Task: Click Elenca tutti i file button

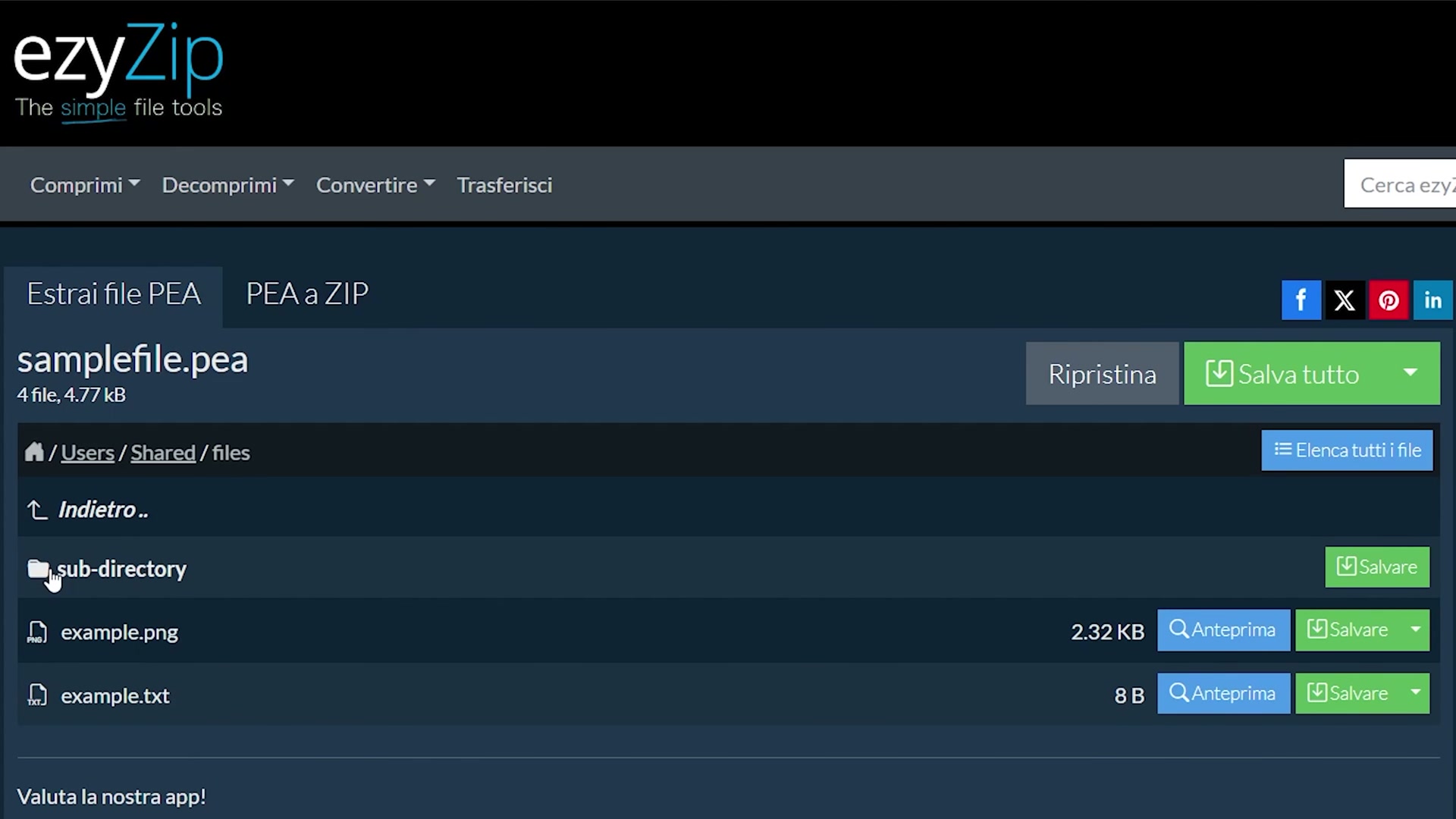Action: pos(1347,450)
